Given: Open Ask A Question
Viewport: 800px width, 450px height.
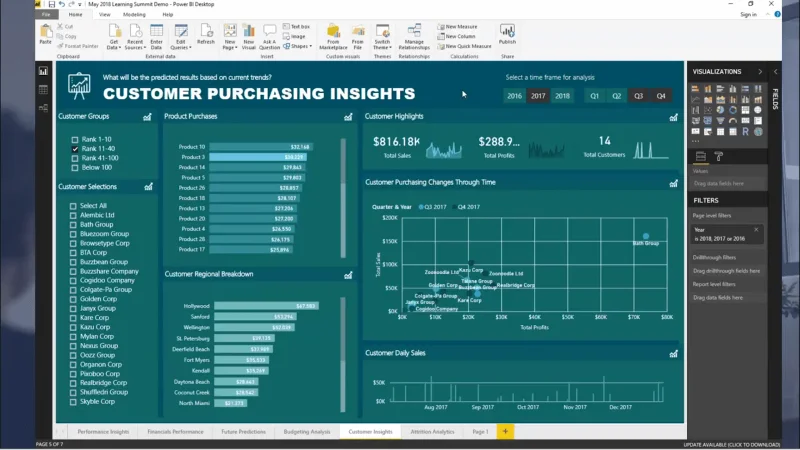Looking at the screenshot, I should [269, 37].
